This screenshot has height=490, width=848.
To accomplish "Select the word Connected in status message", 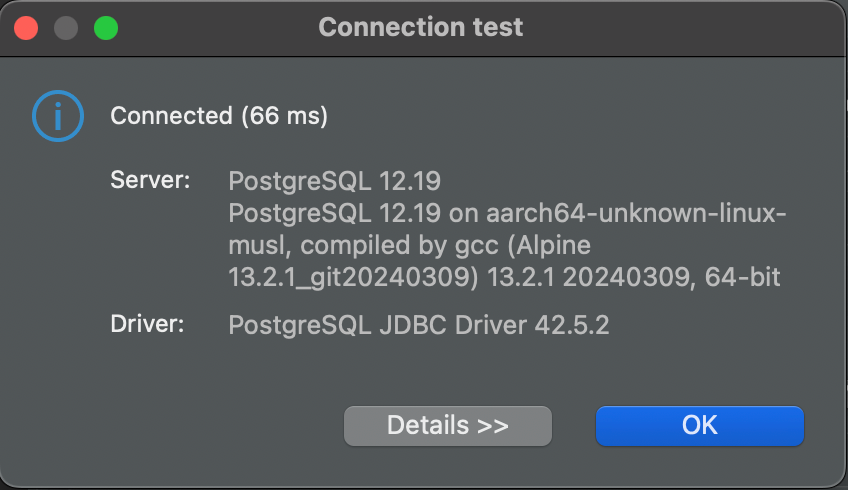I will 171,116.
